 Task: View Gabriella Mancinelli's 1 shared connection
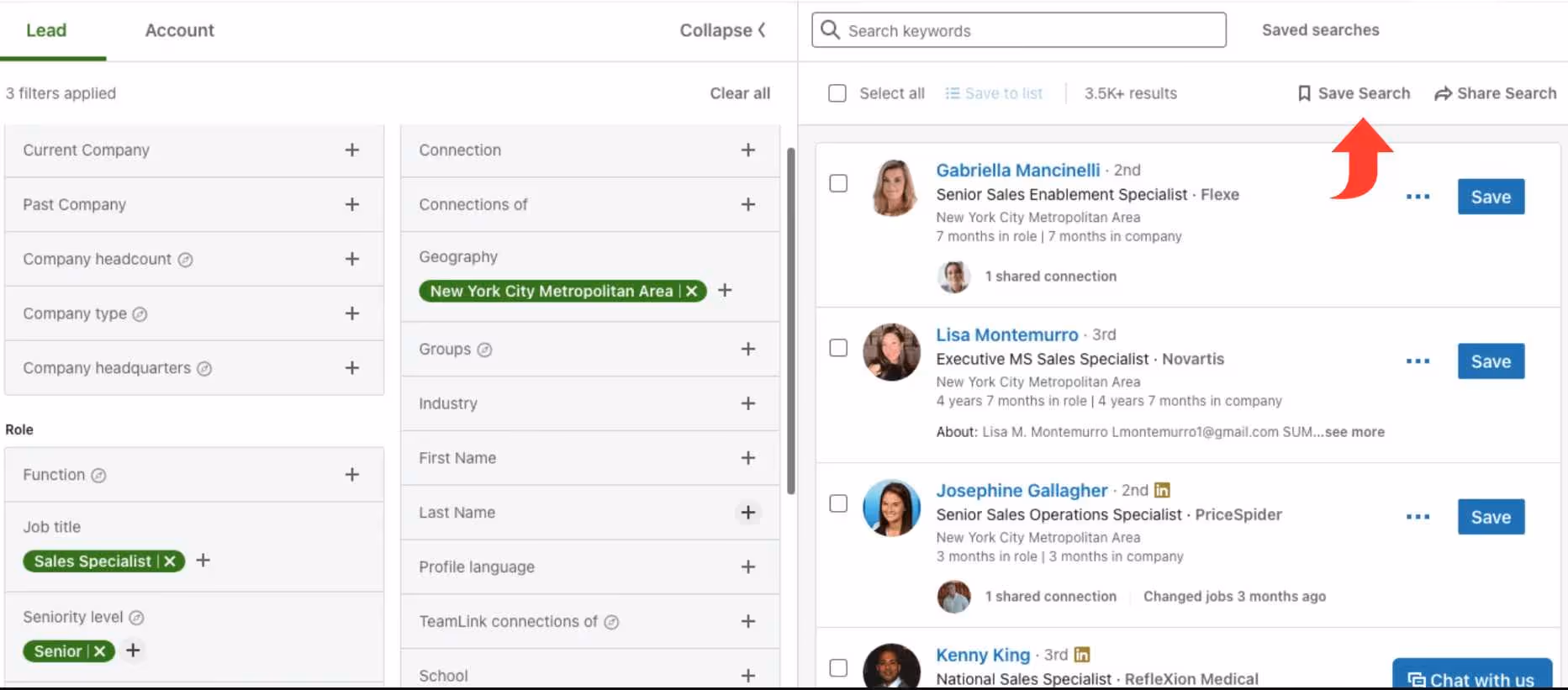[1050, 277]
